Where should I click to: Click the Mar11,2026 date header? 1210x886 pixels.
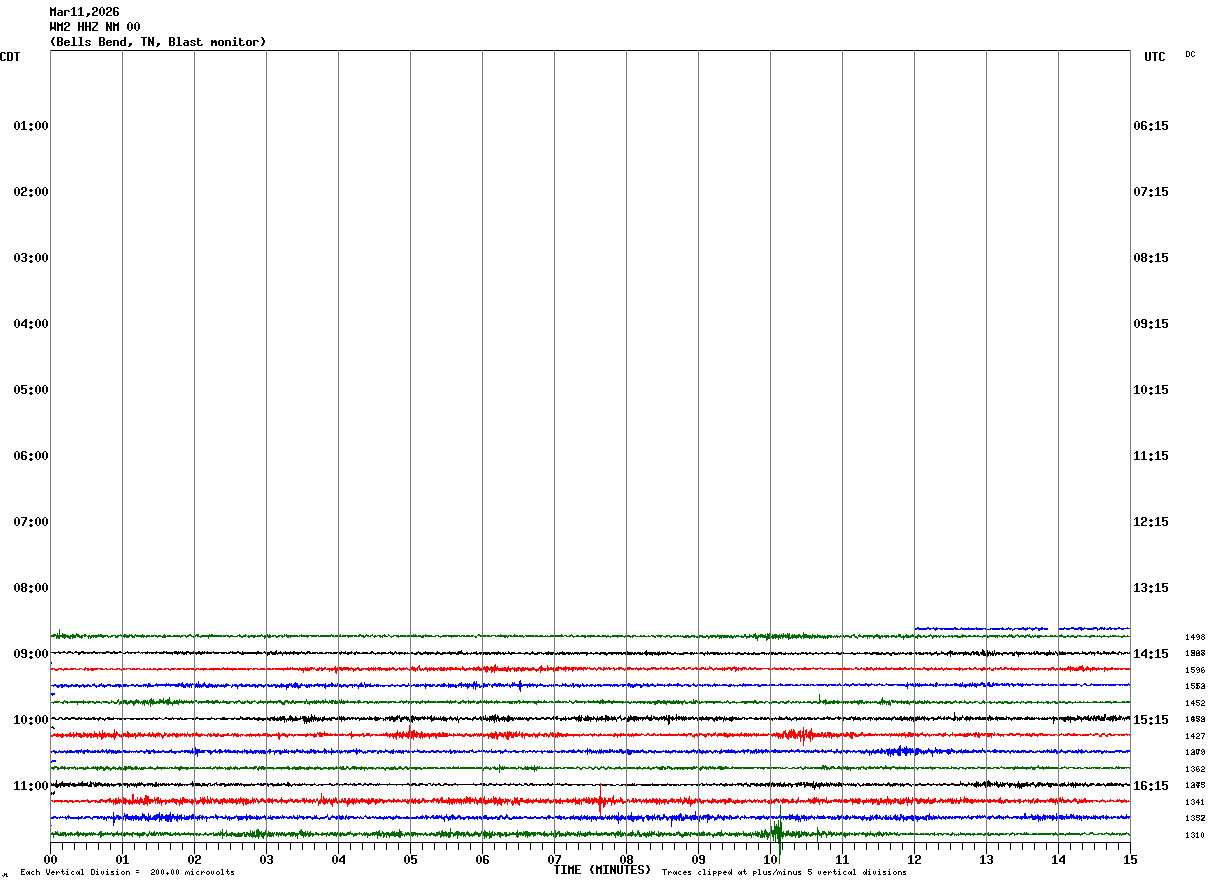coord(84,12)
